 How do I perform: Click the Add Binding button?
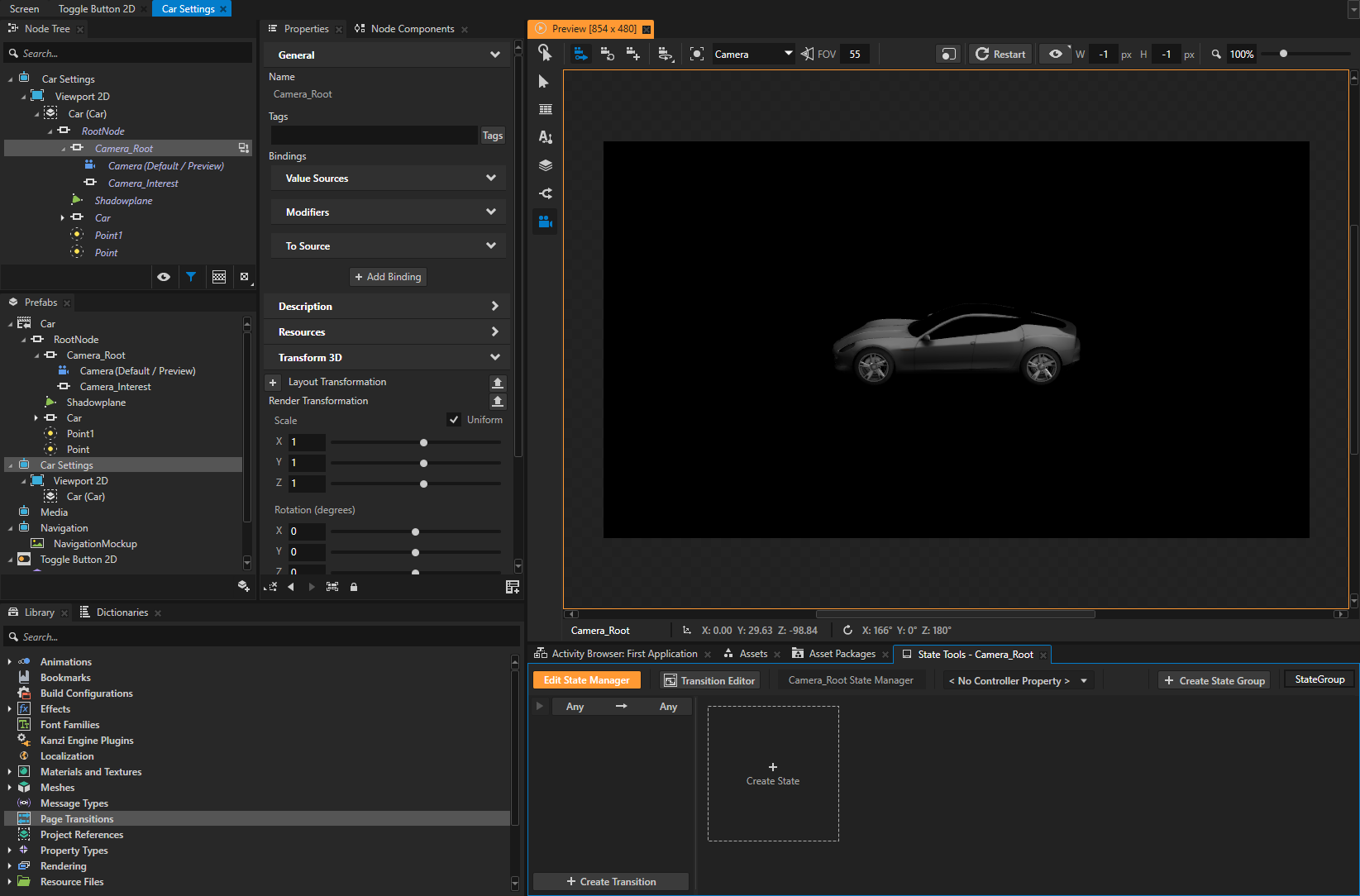click(388, 276)
